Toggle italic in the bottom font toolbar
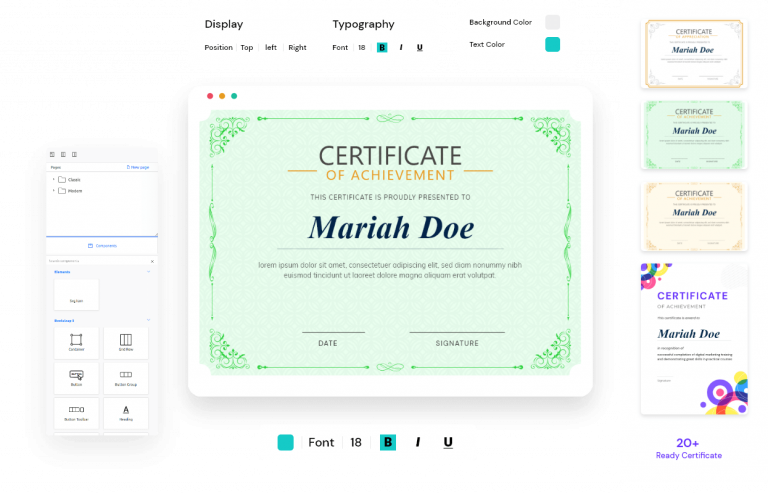 pyautogui.click(x=418, y=442)
